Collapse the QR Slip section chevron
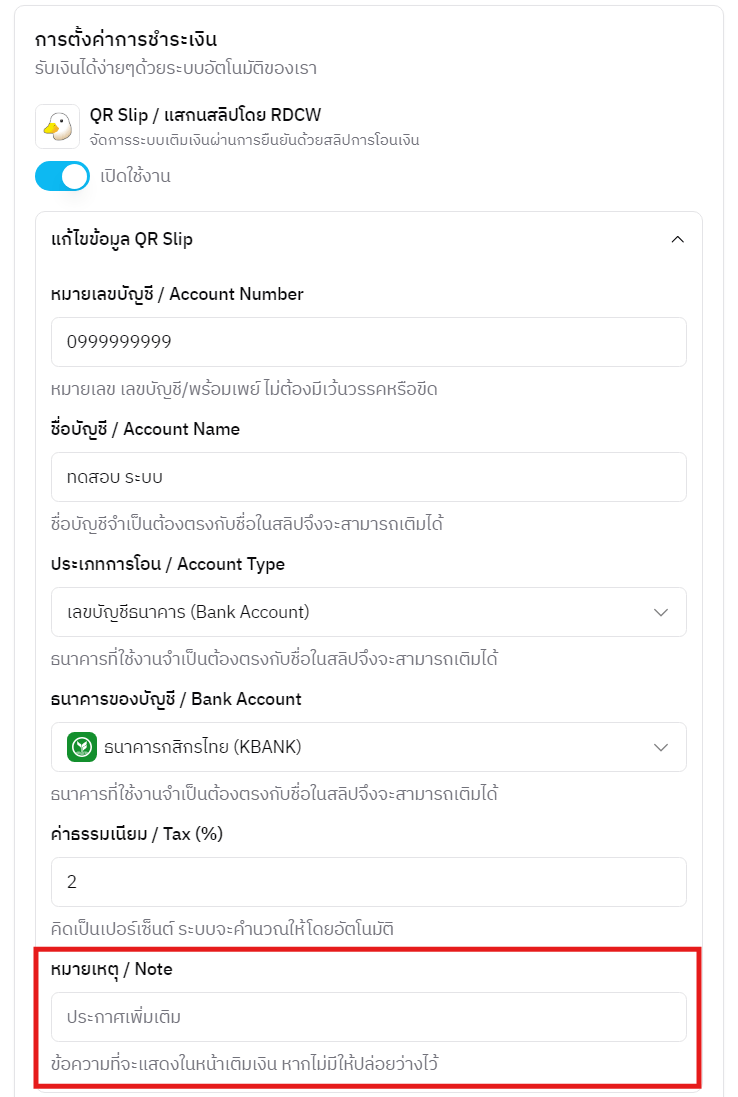Viewport: 738px width, 1097px height. [677, 240]
